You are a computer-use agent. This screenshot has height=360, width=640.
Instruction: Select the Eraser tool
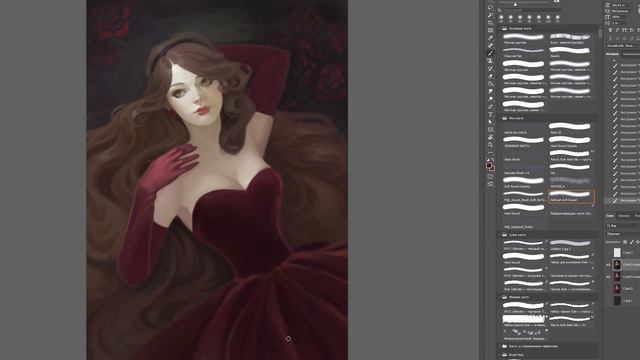(x=490, y=76)
